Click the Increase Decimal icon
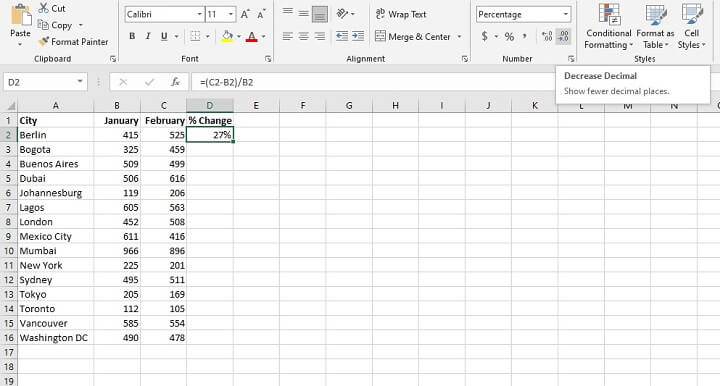 point(547,36)
